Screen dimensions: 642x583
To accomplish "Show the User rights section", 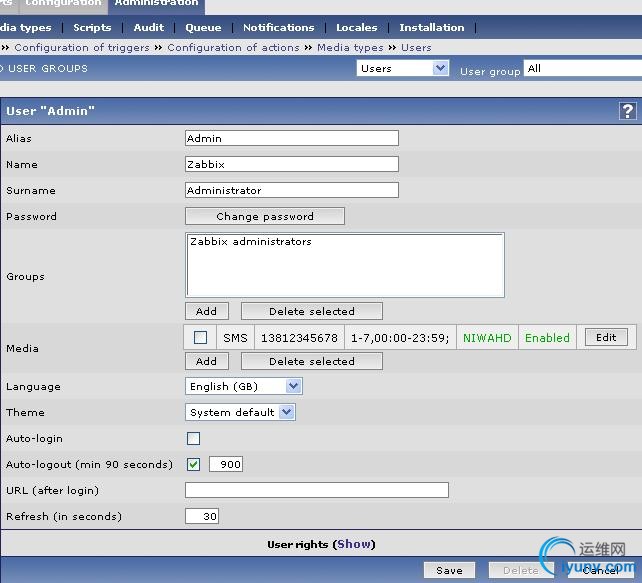I will pyautogui.click(x=354, y=544).
